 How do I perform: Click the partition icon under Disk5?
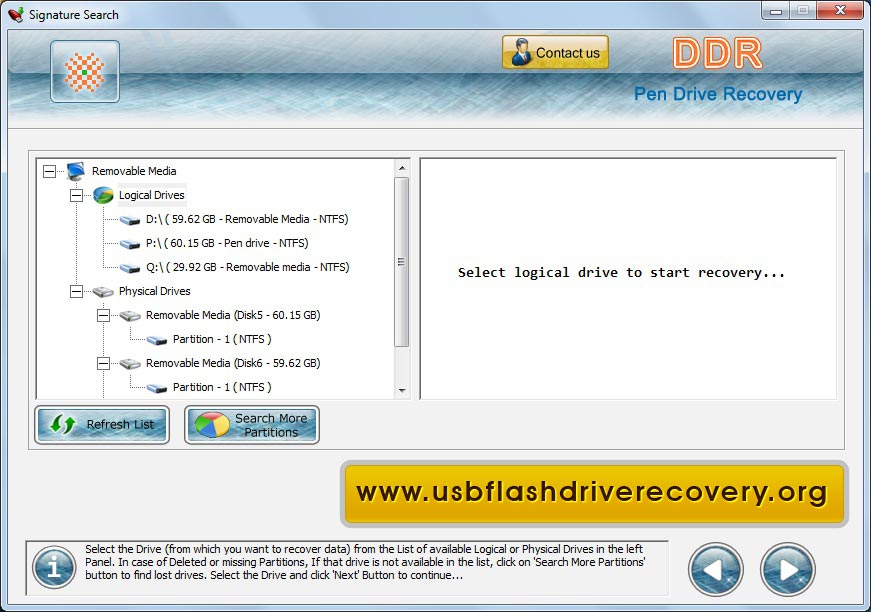pyautogui.click(x=157, y=340)
